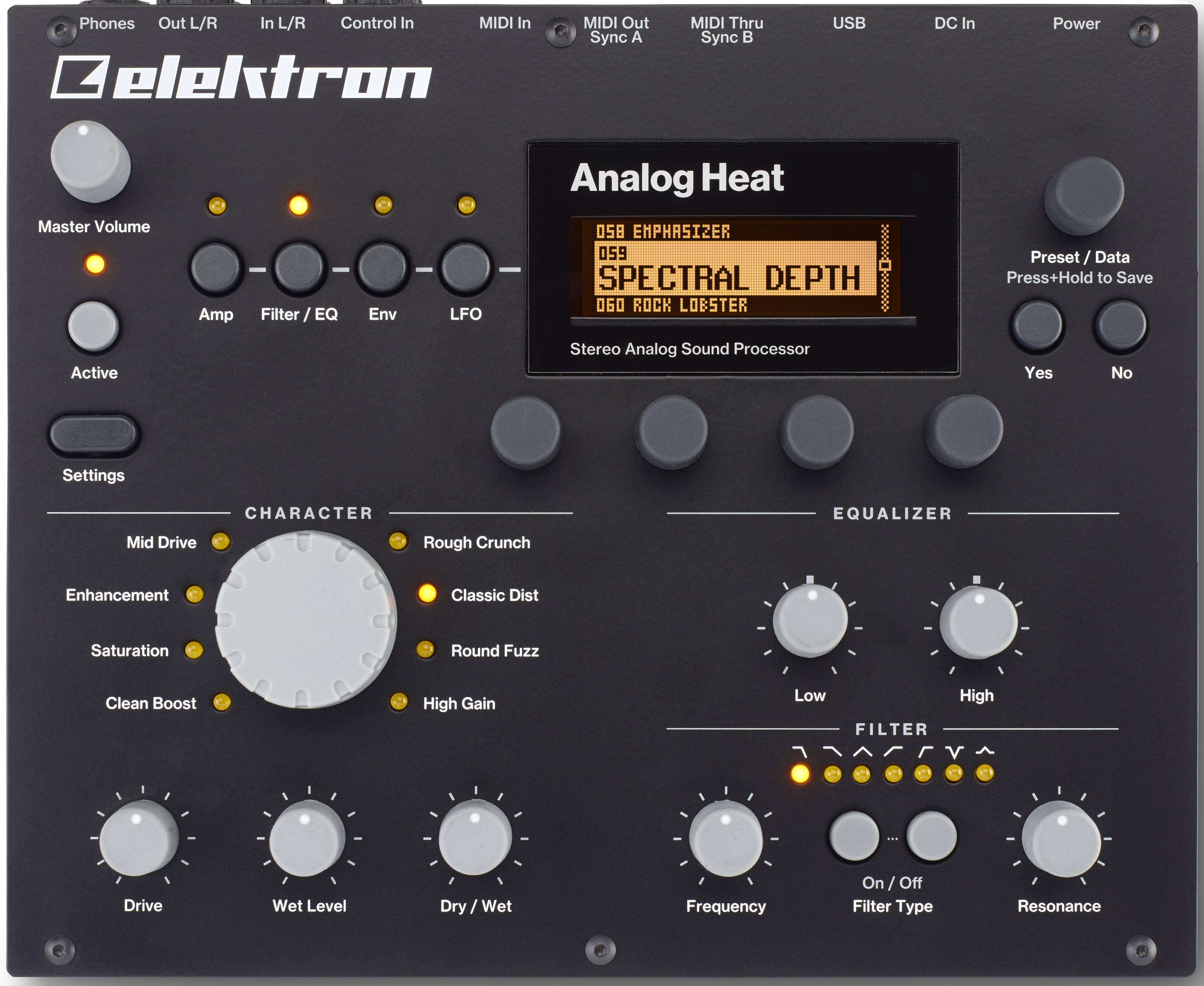Viewport: 1204px width, 986px height.
Task: Click the band-pass filter shape icon
Action: (x=863, y=752)
